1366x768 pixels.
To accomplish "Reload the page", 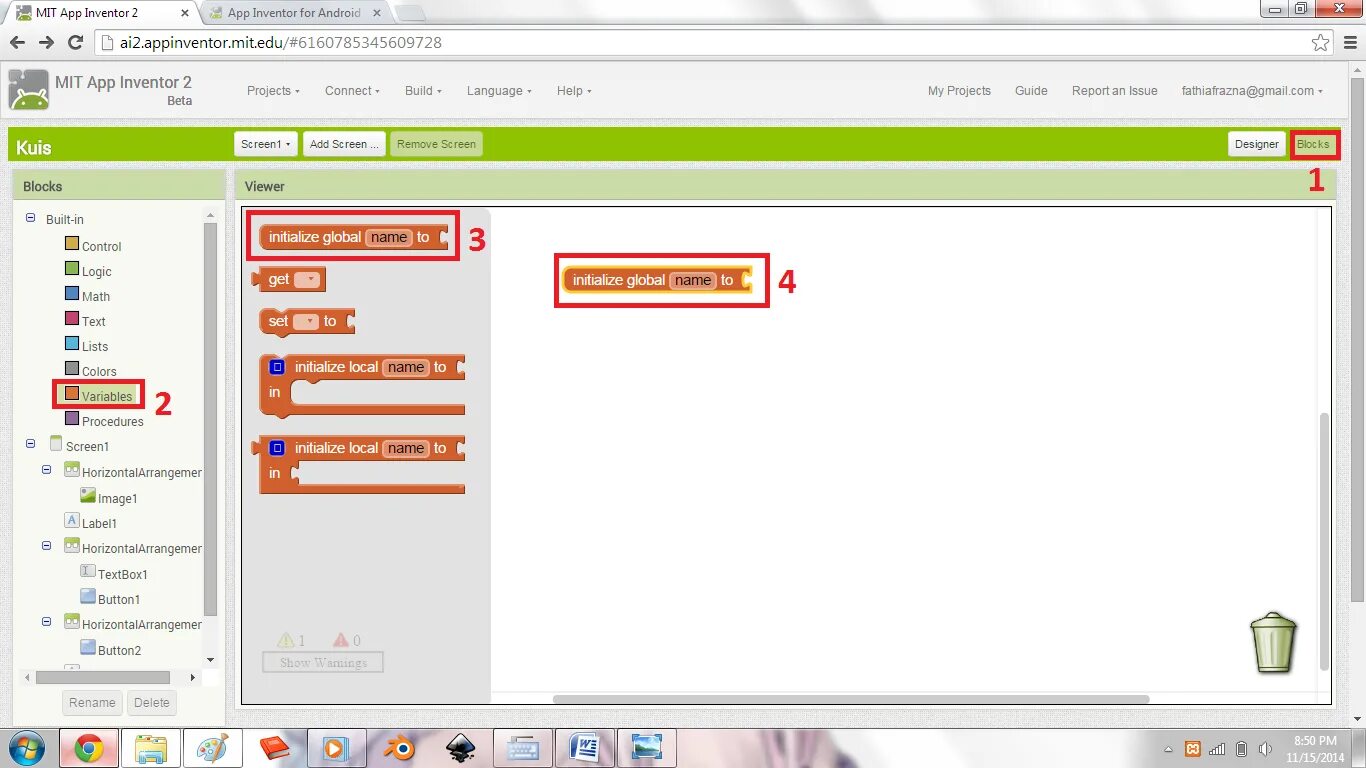I will tap(75, 42).
